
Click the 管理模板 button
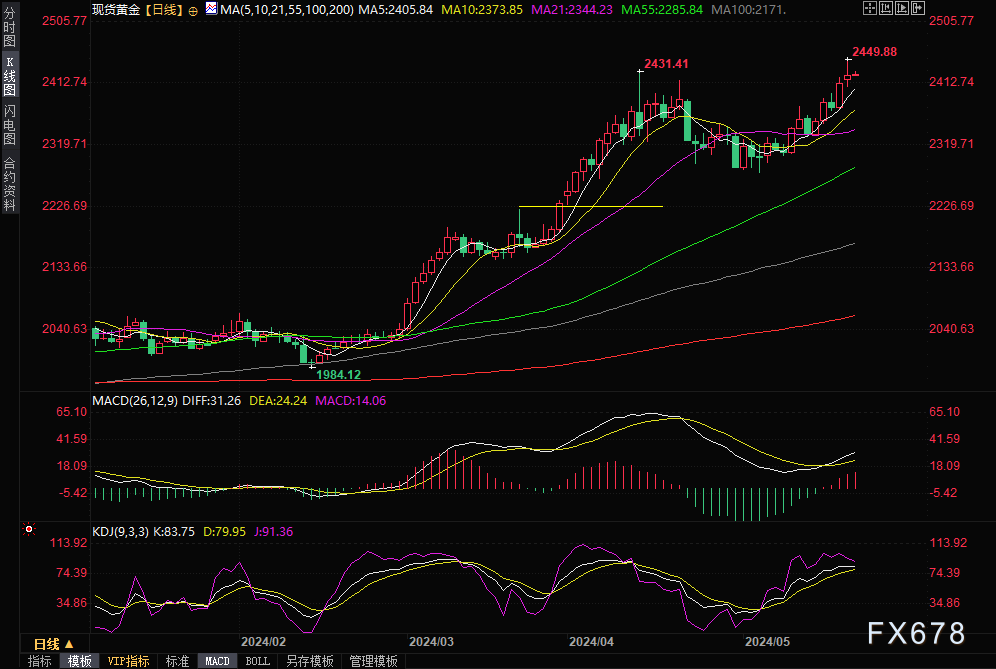click(372, 661)
